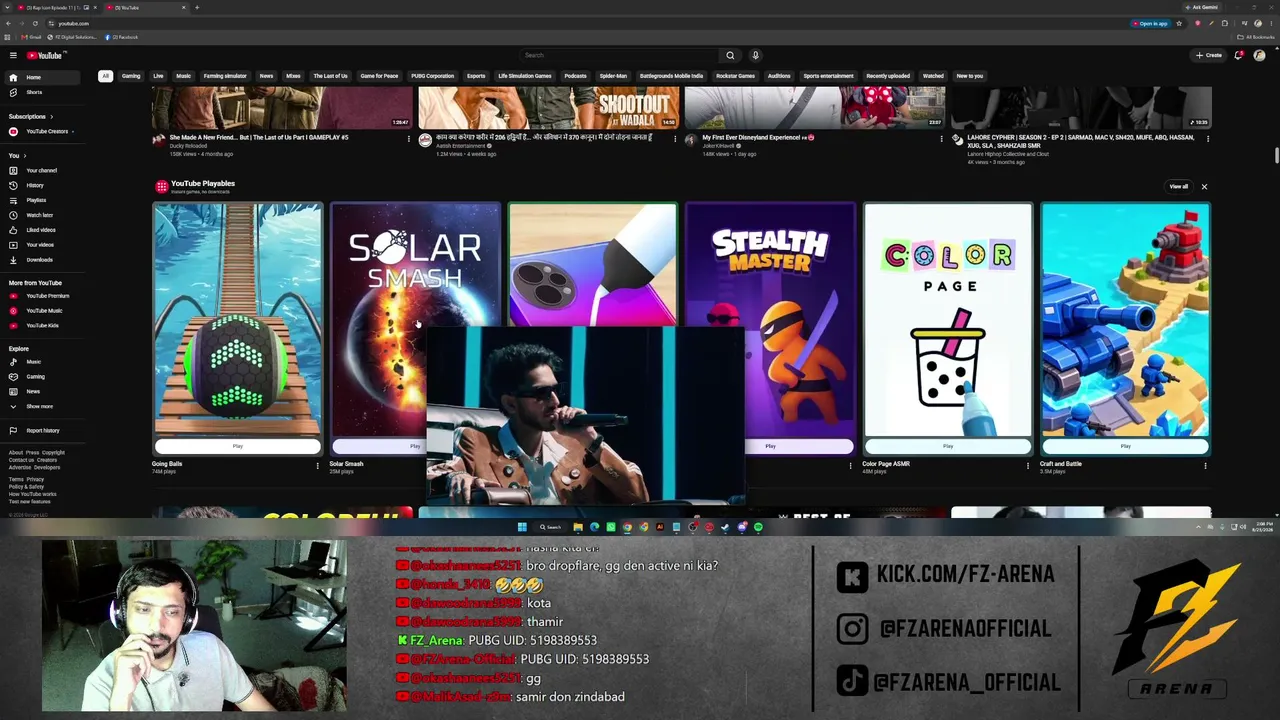Screen dimensions: 1280x720
Task: Open the browser tab search dropdown
Action: 9,7
